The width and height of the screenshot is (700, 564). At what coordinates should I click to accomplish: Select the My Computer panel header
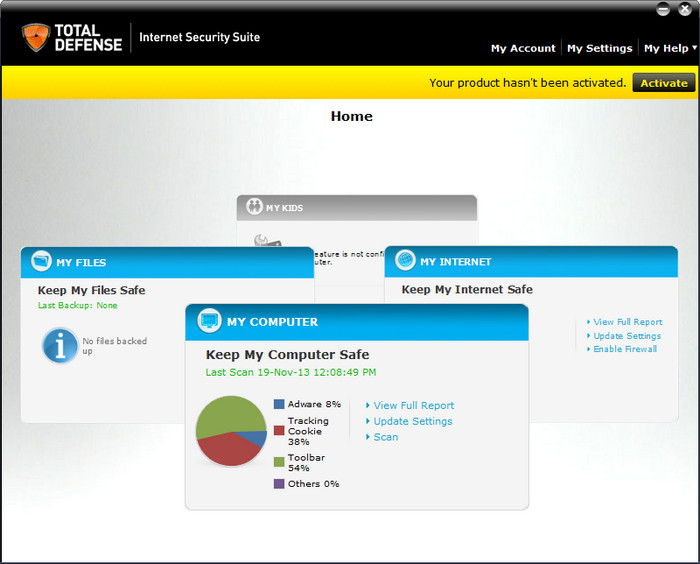pyautogui.click(x=357, y=322)
